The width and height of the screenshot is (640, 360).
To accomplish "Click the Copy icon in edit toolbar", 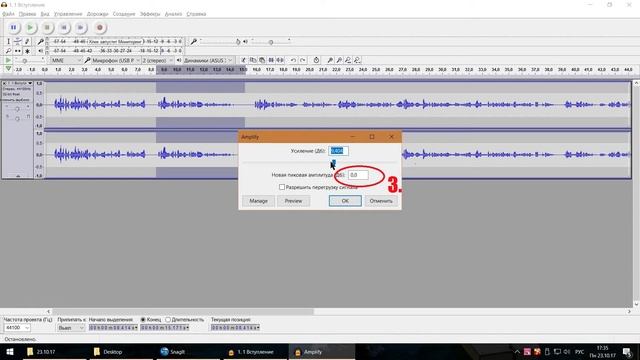I will (x=253, y=60).
